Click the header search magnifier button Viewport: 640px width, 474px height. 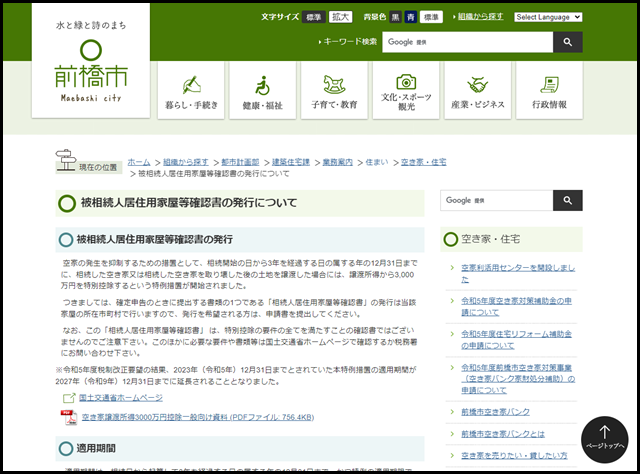click(x=567, y=41)
